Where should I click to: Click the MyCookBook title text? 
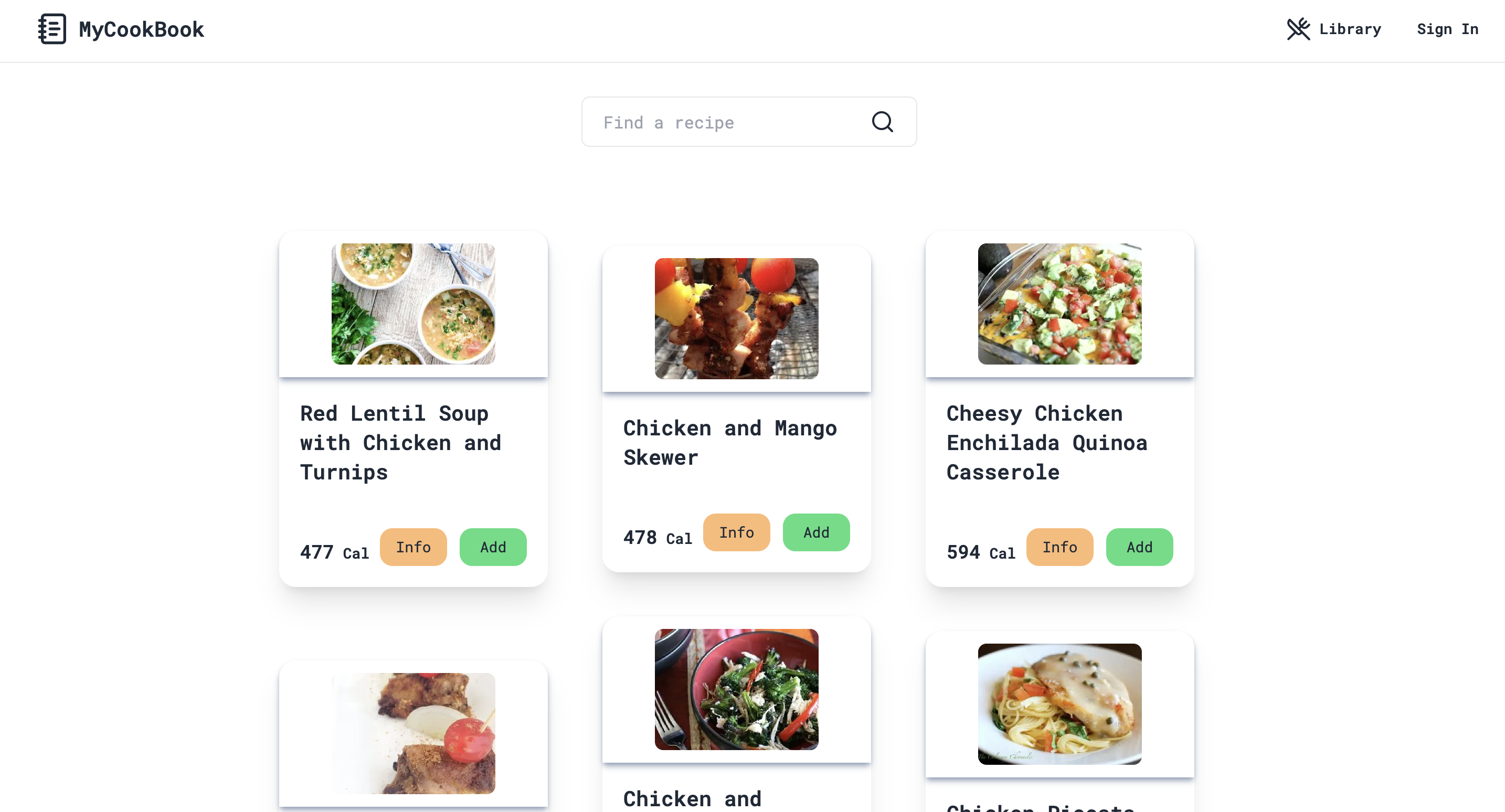[141, 29]
